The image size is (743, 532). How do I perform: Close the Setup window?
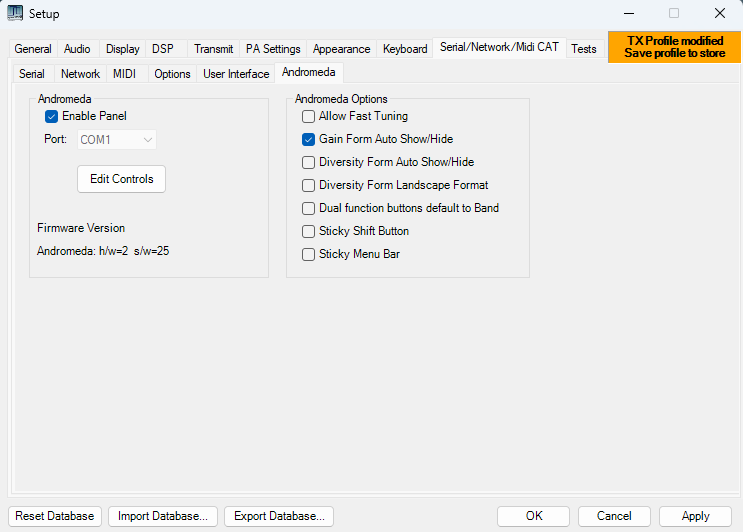pos(720,13)
